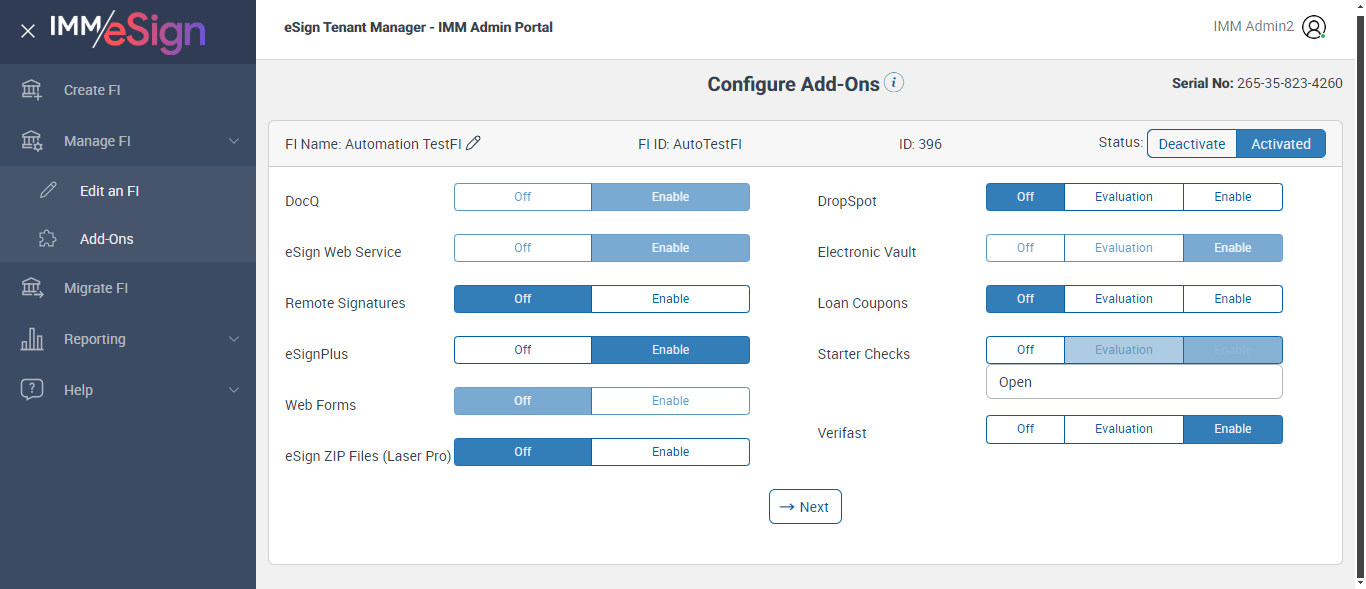Image resolution: width=1366 pixels, height=589 pixels.
Task: Close the sidebar using the X icon
Action: point(28,31)
